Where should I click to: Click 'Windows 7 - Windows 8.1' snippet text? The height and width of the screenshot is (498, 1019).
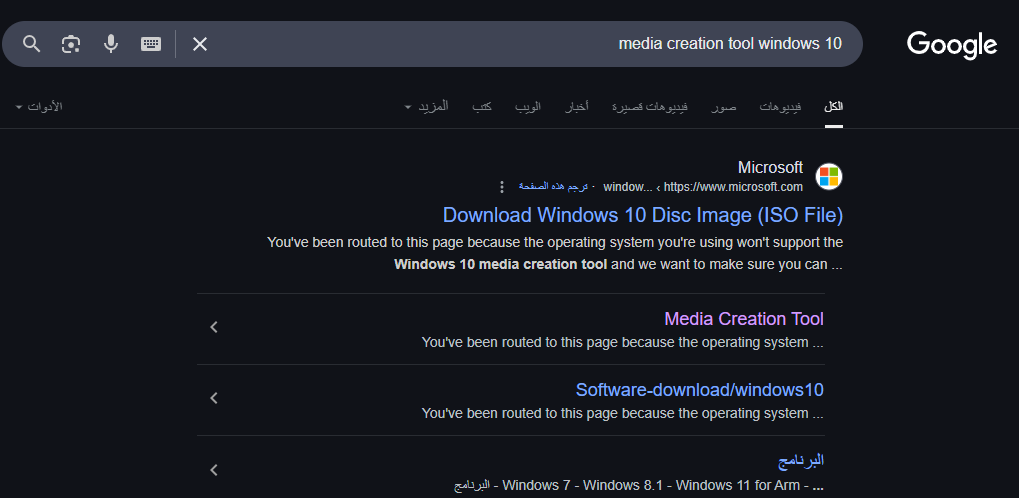(586, 485)
